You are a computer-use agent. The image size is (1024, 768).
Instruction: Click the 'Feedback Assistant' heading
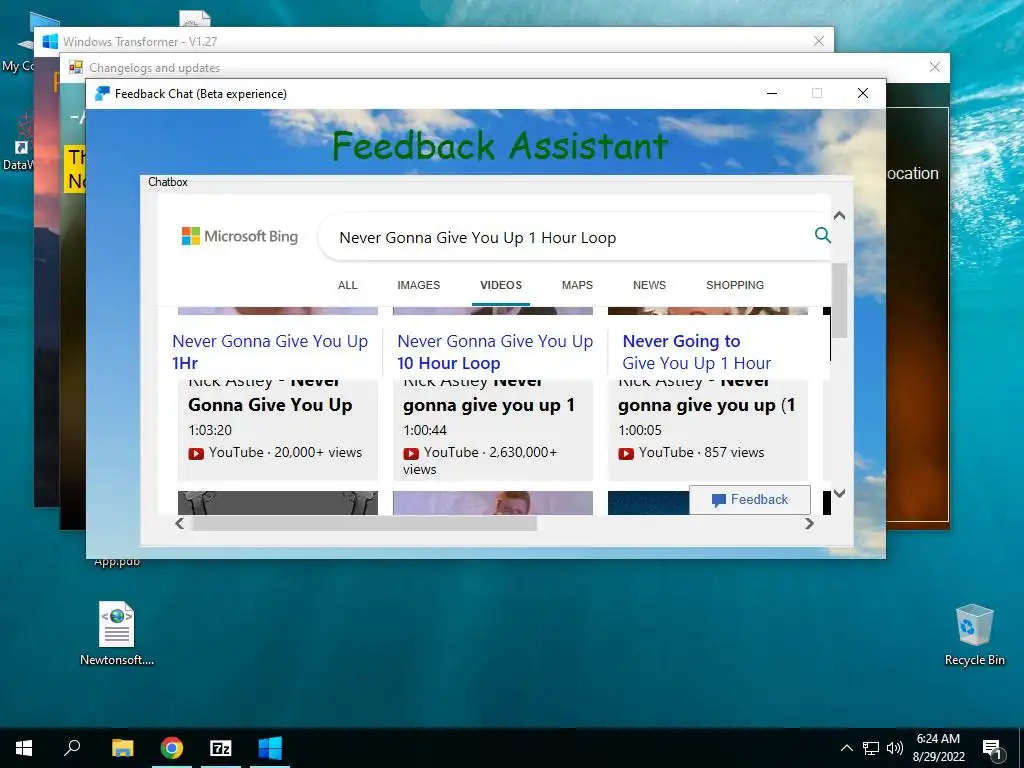500,145
